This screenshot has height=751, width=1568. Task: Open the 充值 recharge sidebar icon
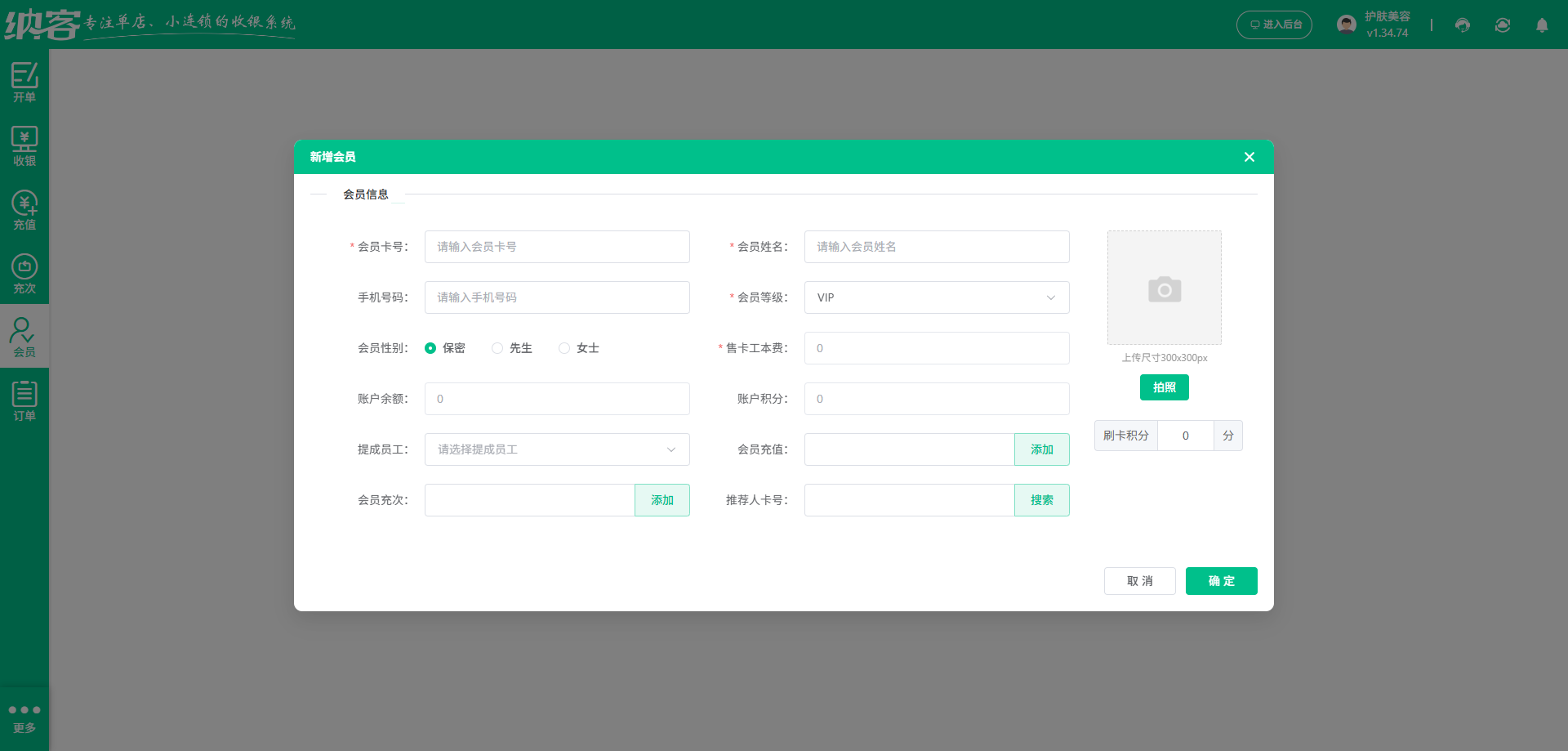tap(24, 209)
